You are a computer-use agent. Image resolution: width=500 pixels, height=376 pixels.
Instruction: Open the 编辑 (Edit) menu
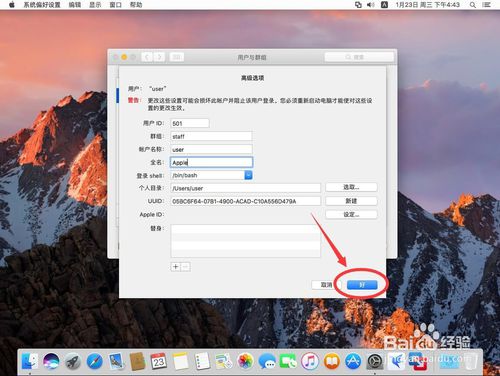pos(75,5)
